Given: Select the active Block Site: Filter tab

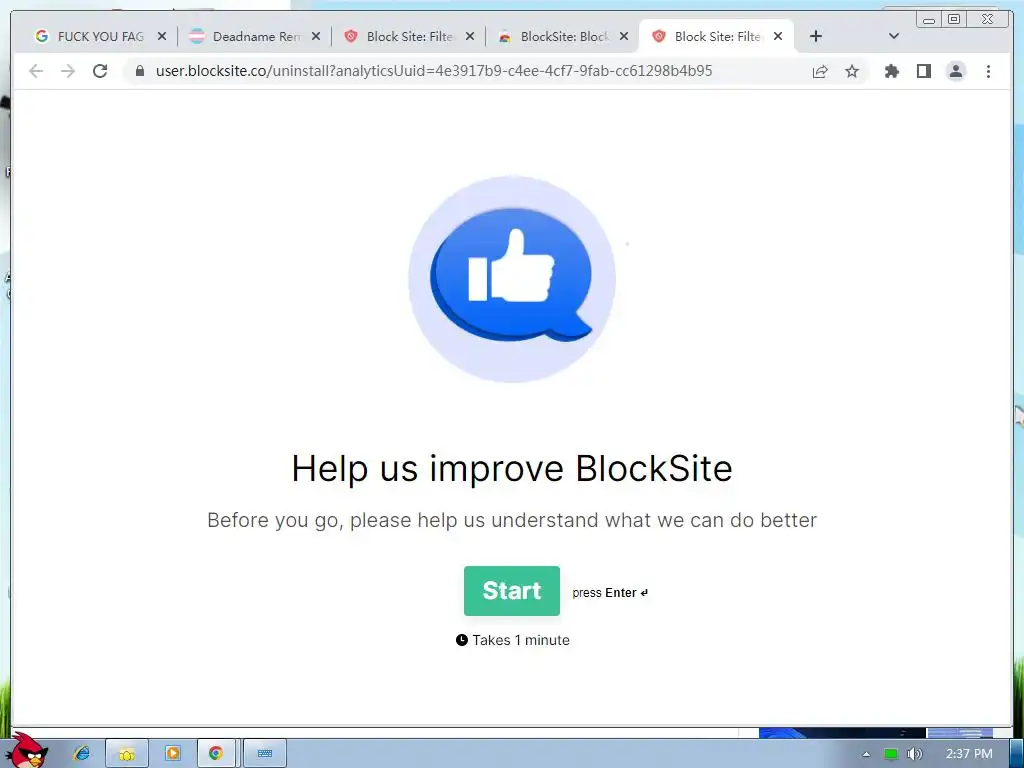Looking at the screenshot, I should 717,37.
